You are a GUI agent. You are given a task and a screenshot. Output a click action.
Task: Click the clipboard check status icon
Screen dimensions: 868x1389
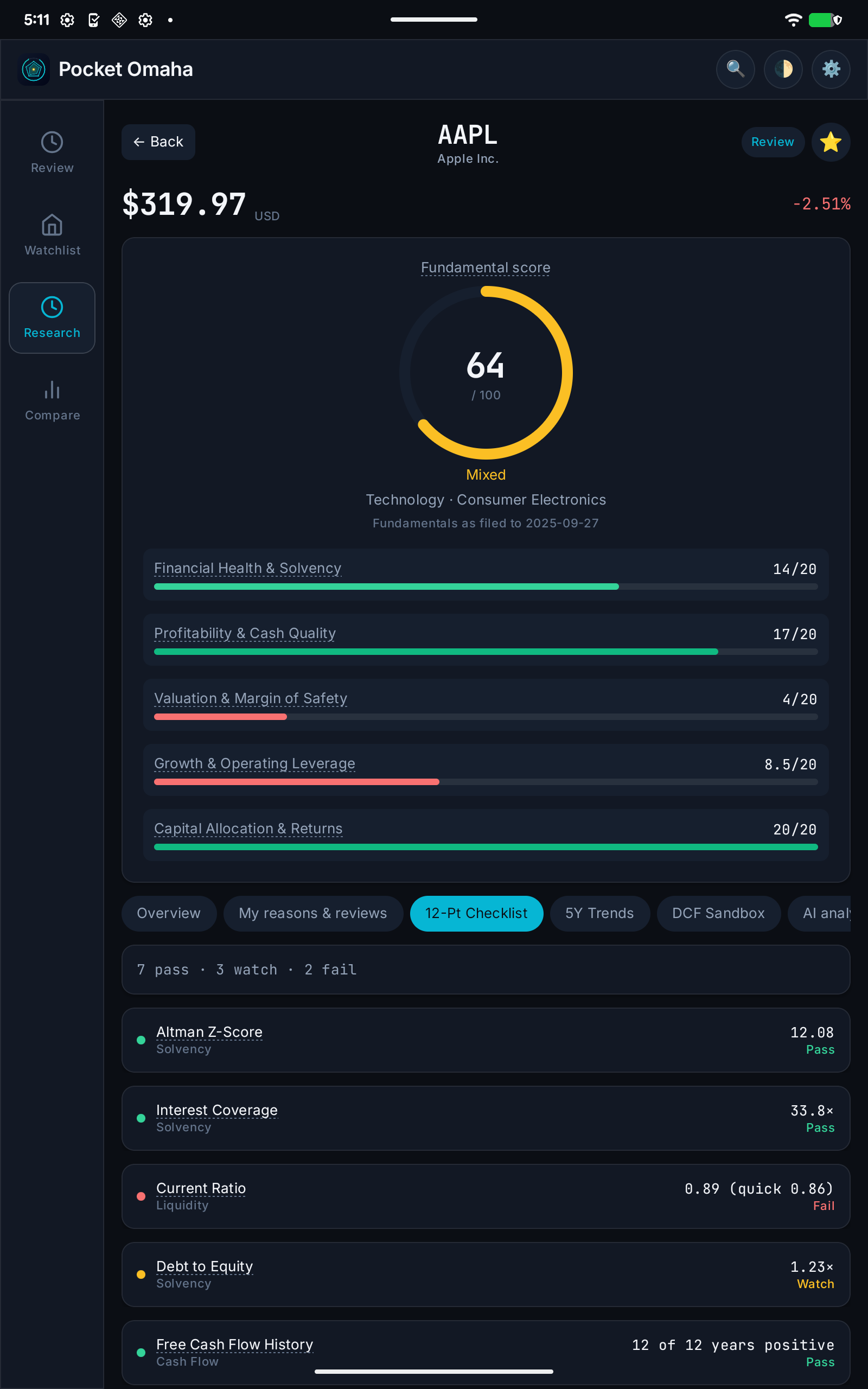(93, 20)
